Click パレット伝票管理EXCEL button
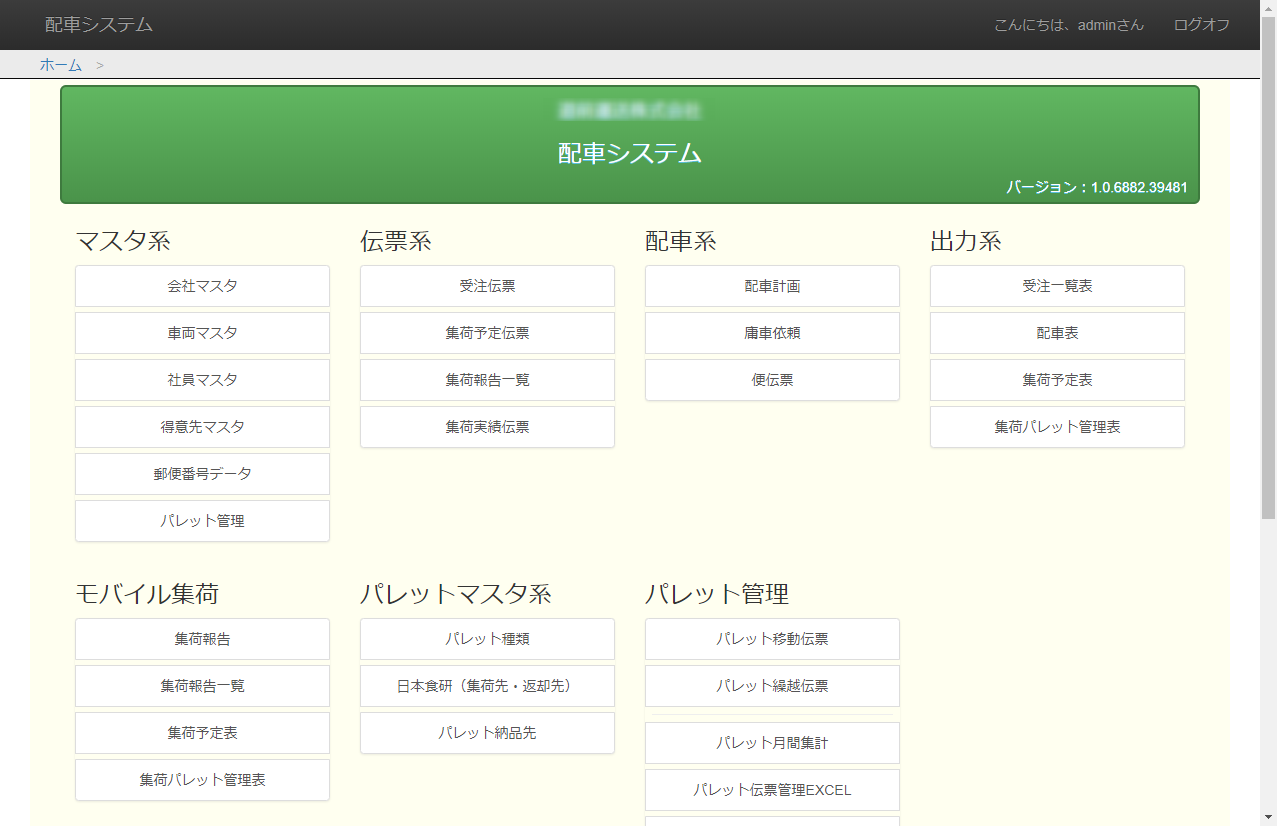Screen dimensions: 1277x826 (x=772, y=790)
